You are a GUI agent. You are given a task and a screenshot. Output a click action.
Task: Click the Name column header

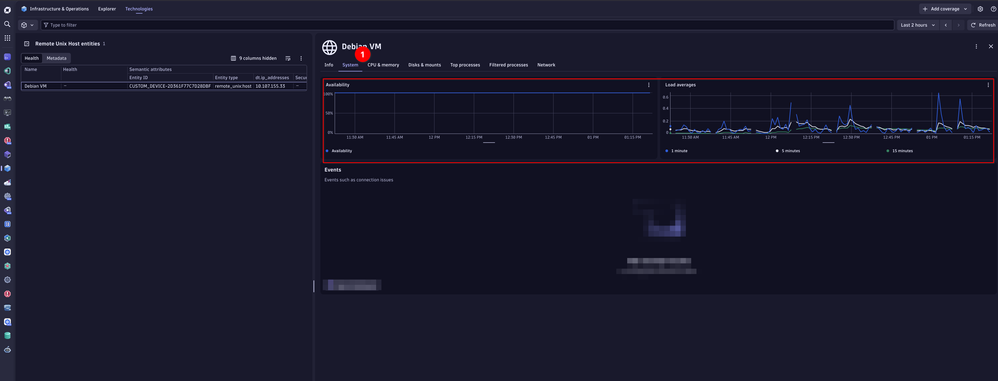[31, 69]
